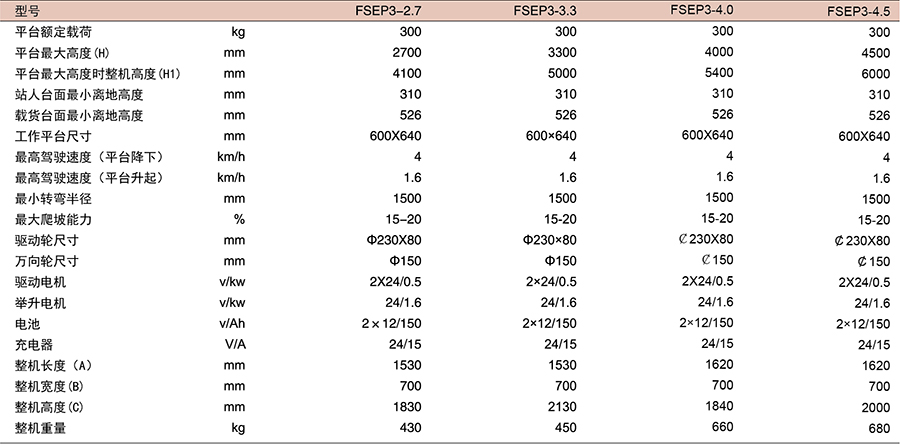The height and width of the screenshot is (444, 900).
Task: Click the 充电器 row label
Action: pyautogui.click(x=35, y=345)
